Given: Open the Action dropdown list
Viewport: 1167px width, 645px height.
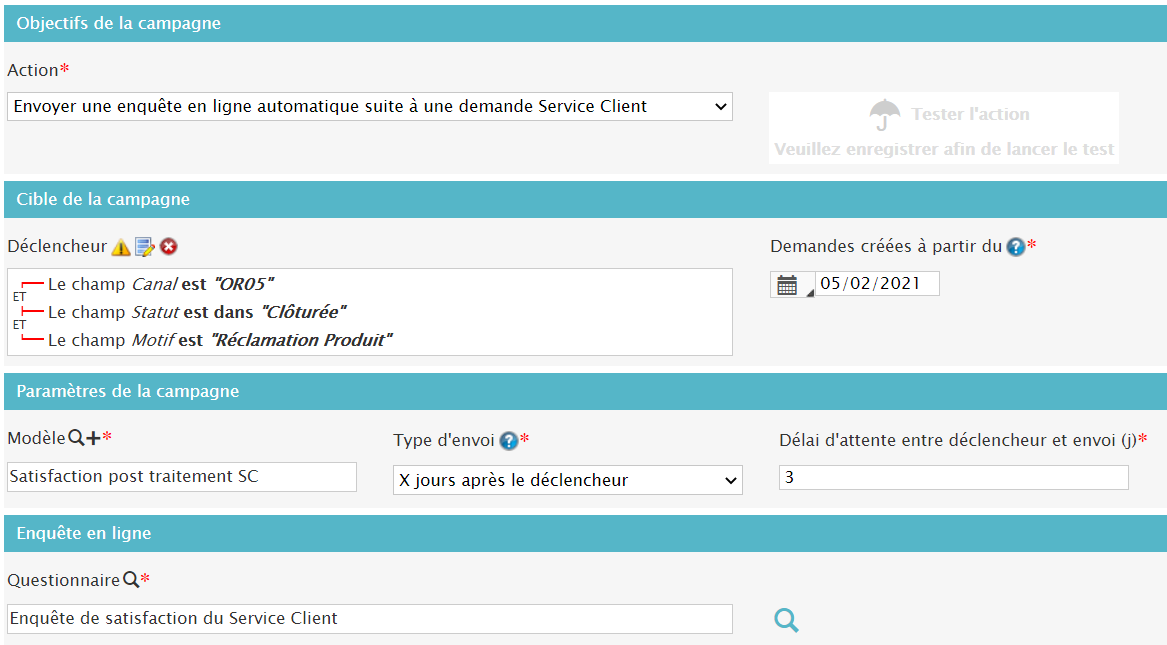Looking at the screenshot, I should pyautogui.click(x=369, y=107).
